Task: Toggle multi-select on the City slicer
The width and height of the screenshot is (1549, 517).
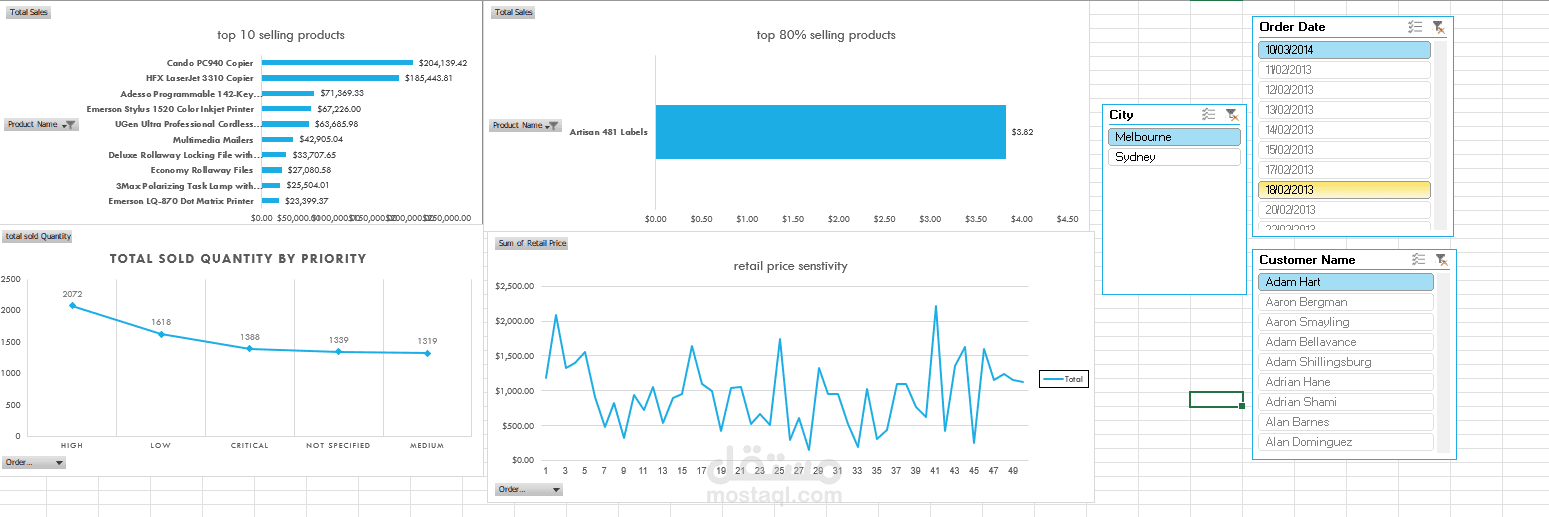Action: (x=1209, y=115)
